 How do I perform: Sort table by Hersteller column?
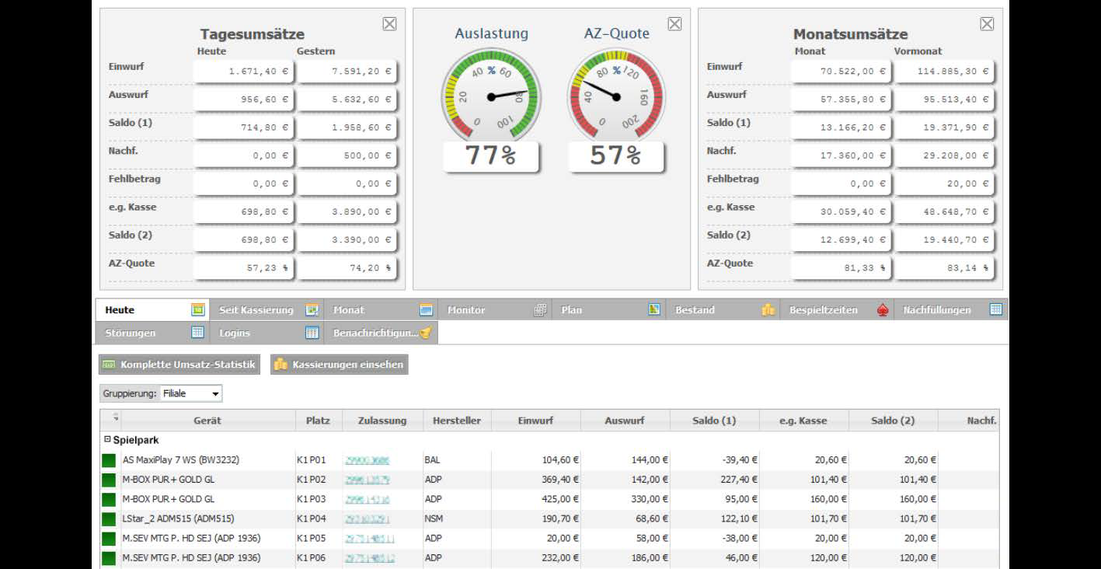tap(457, 421)
